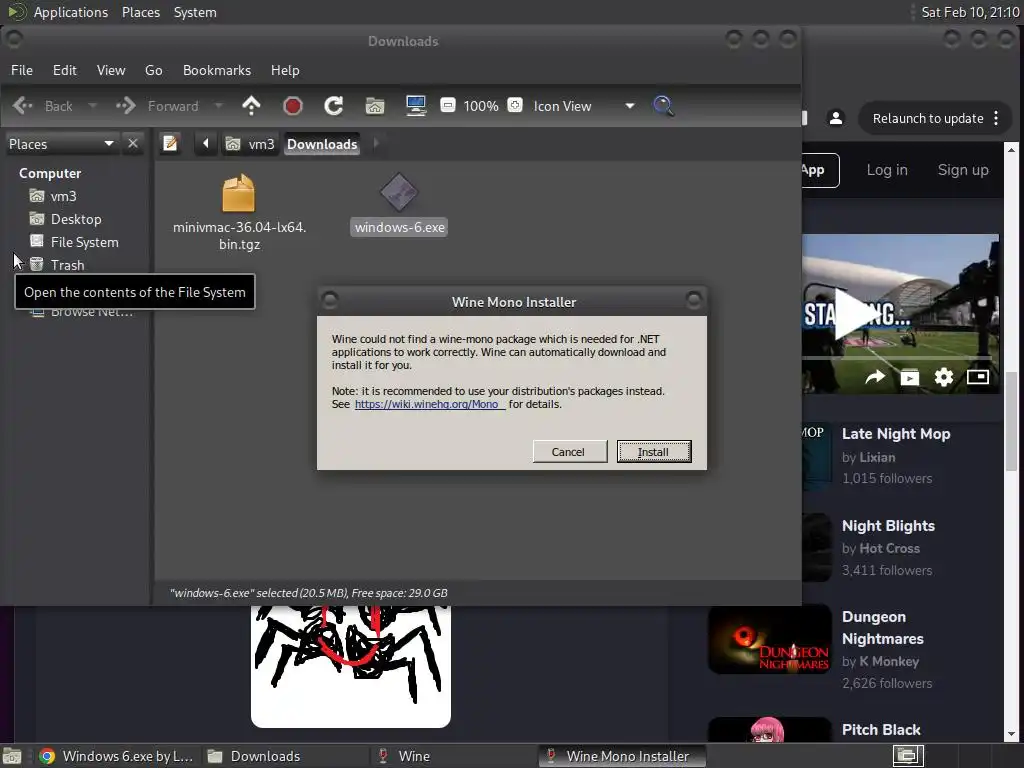Click video watch-on-site icon
The image size is (1024, 768).
coord(910,377)
